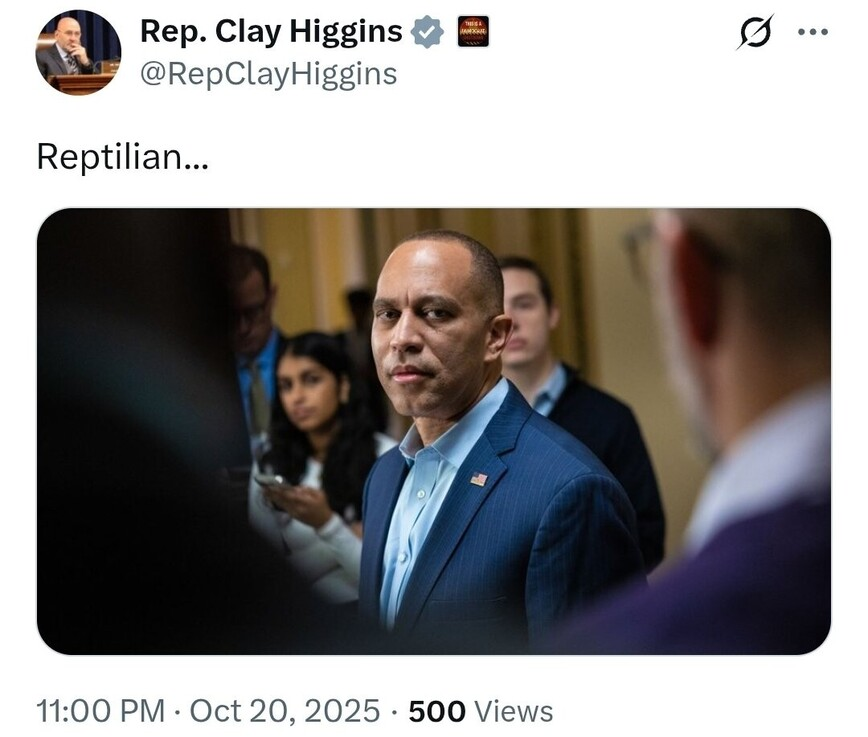Open the Grok slashed-circle icon
Image resolution: width=868 pixels, height=737 pixels.
(x=754, y=32)
